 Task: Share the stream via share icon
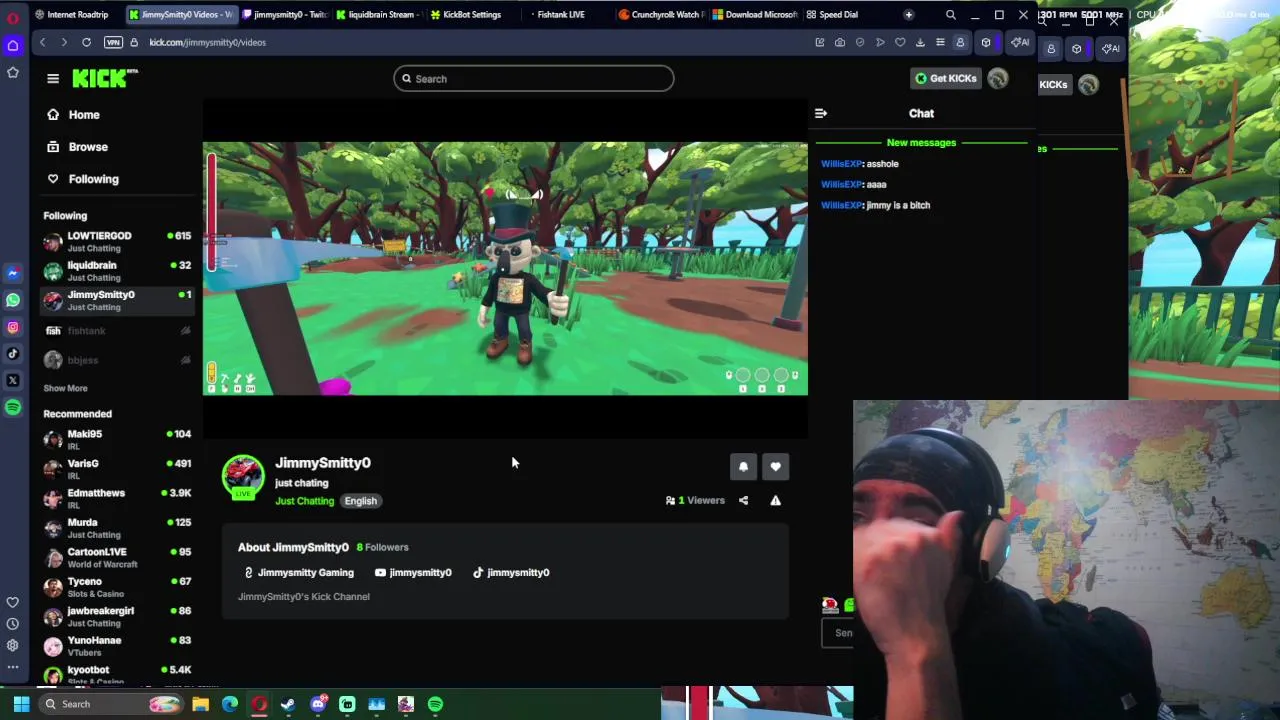[x=743, y=500]
